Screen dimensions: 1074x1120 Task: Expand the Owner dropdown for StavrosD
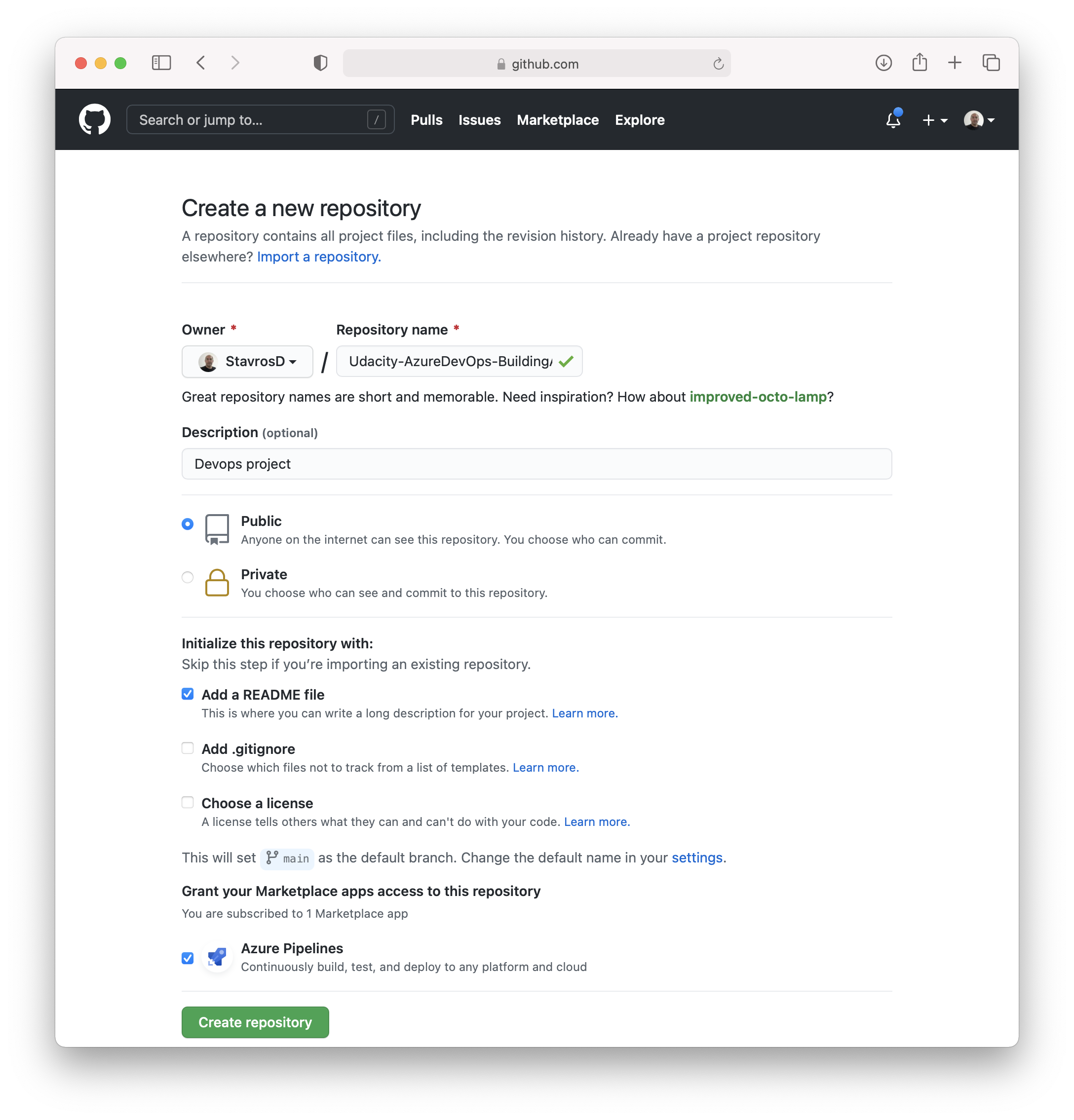coord(247,361)
